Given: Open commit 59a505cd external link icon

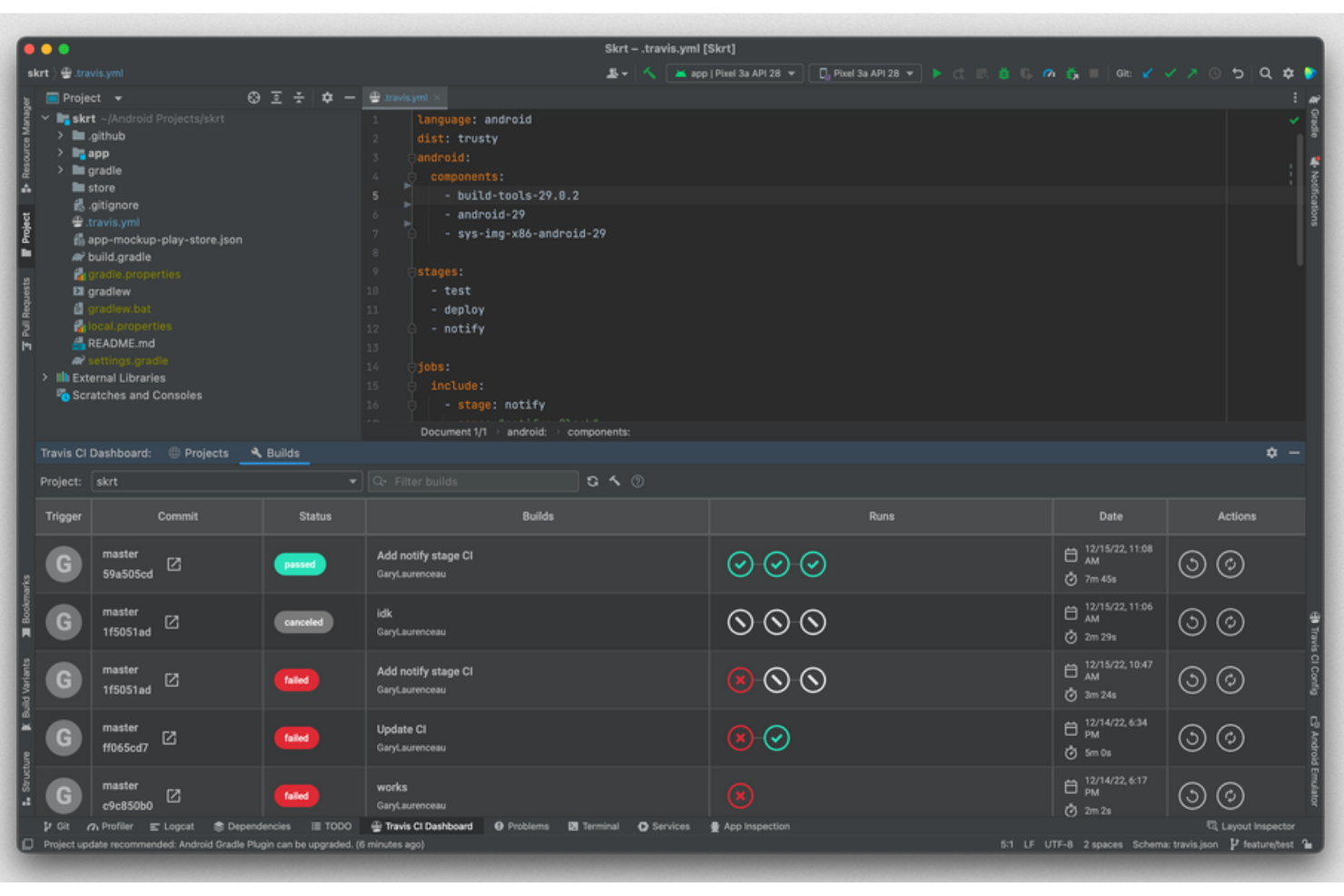Looking at the screenshot, I should pyautogui.click(x=173, y=565).
